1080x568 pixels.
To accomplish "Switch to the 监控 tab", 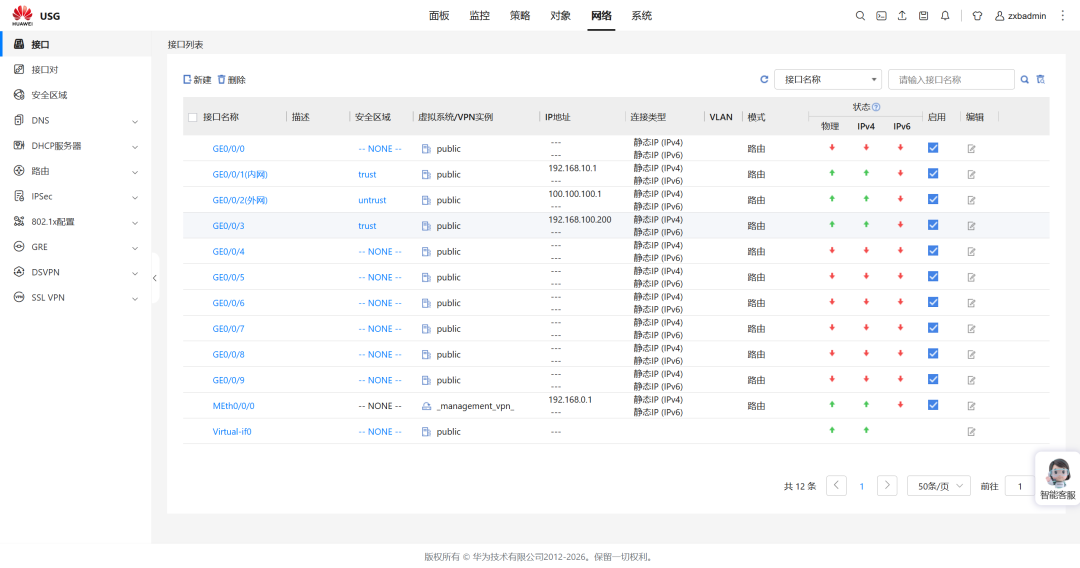I will (x=479, y=16).
